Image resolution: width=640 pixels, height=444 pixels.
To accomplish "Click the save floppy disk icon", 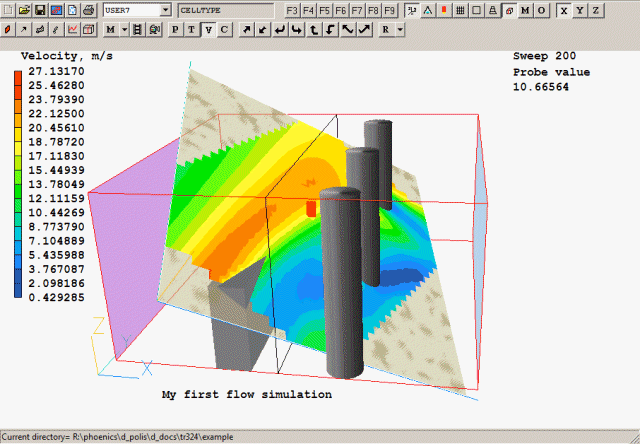I will pyautogui.click(x=39, y=10).
